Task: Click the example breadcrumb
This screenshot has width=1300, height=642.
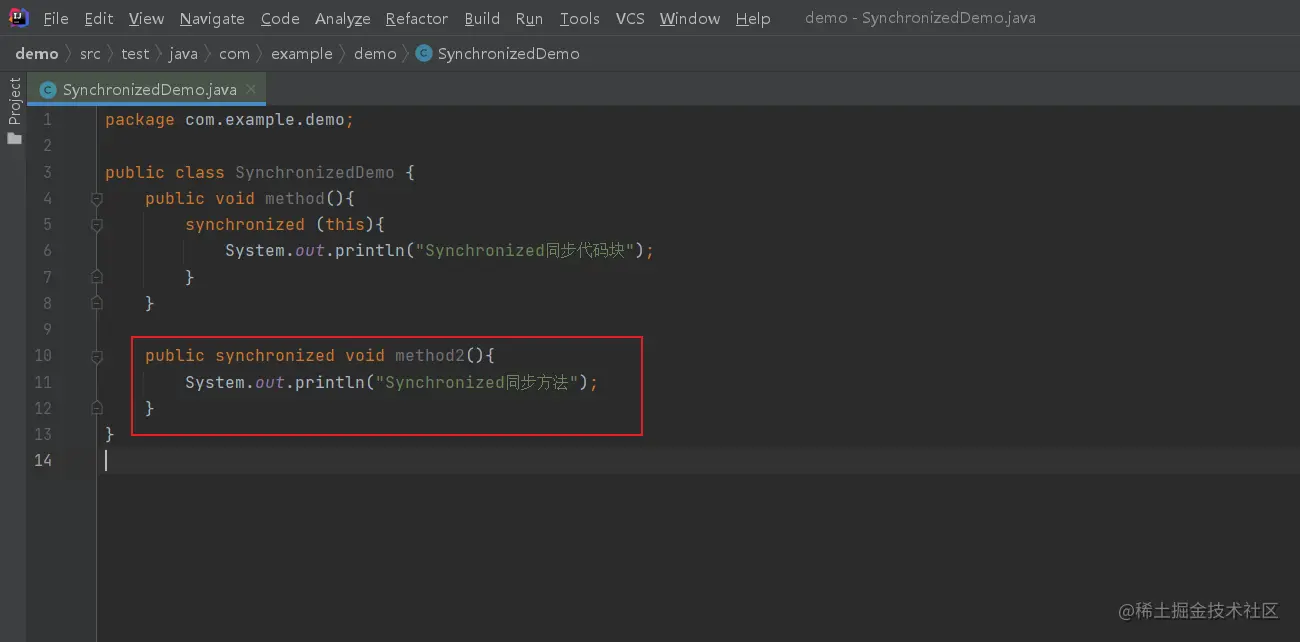Action: click(x=301, y=54)
